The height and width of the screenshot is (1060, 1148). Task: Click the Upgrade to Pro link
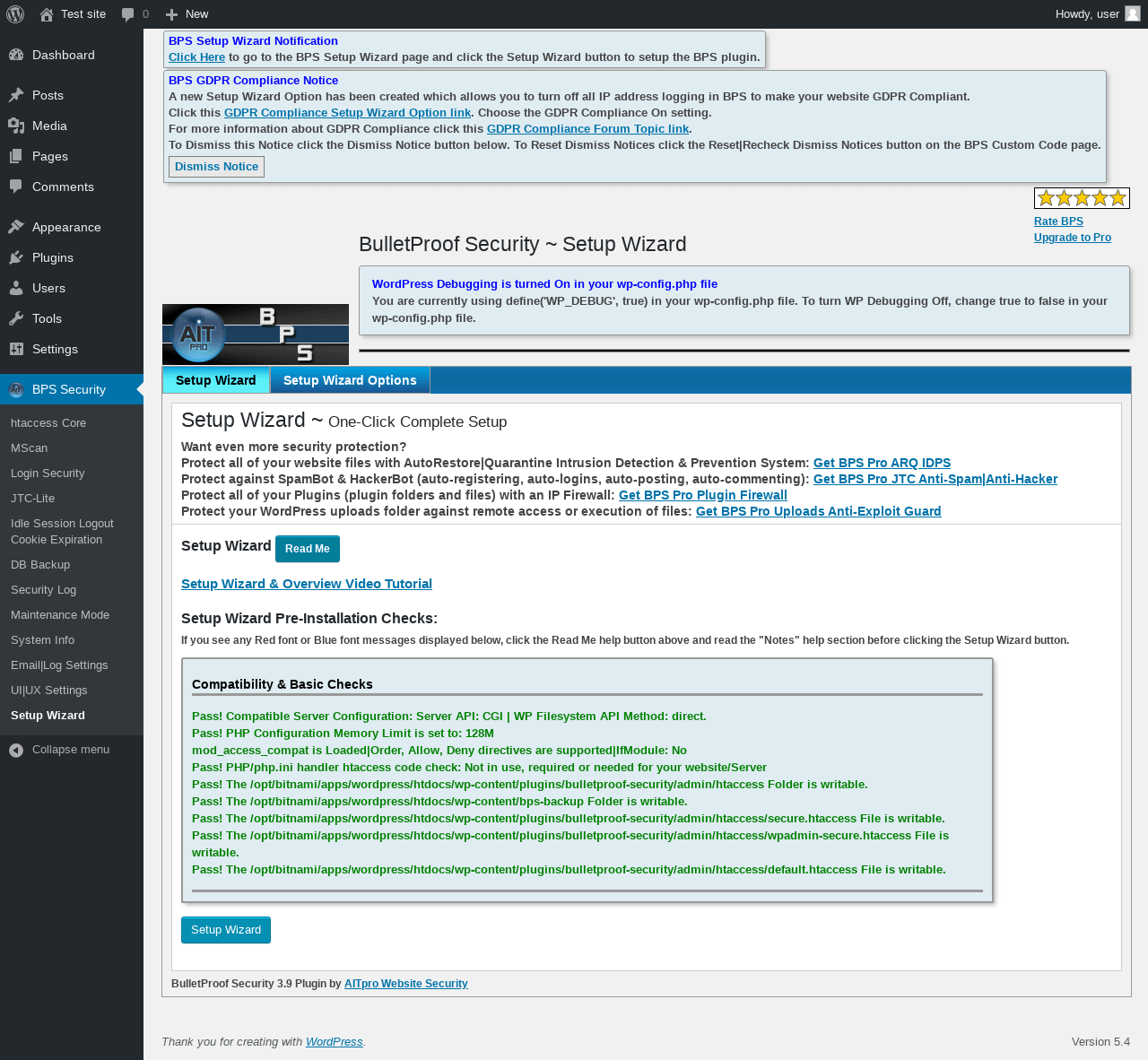coord(1073,238)
